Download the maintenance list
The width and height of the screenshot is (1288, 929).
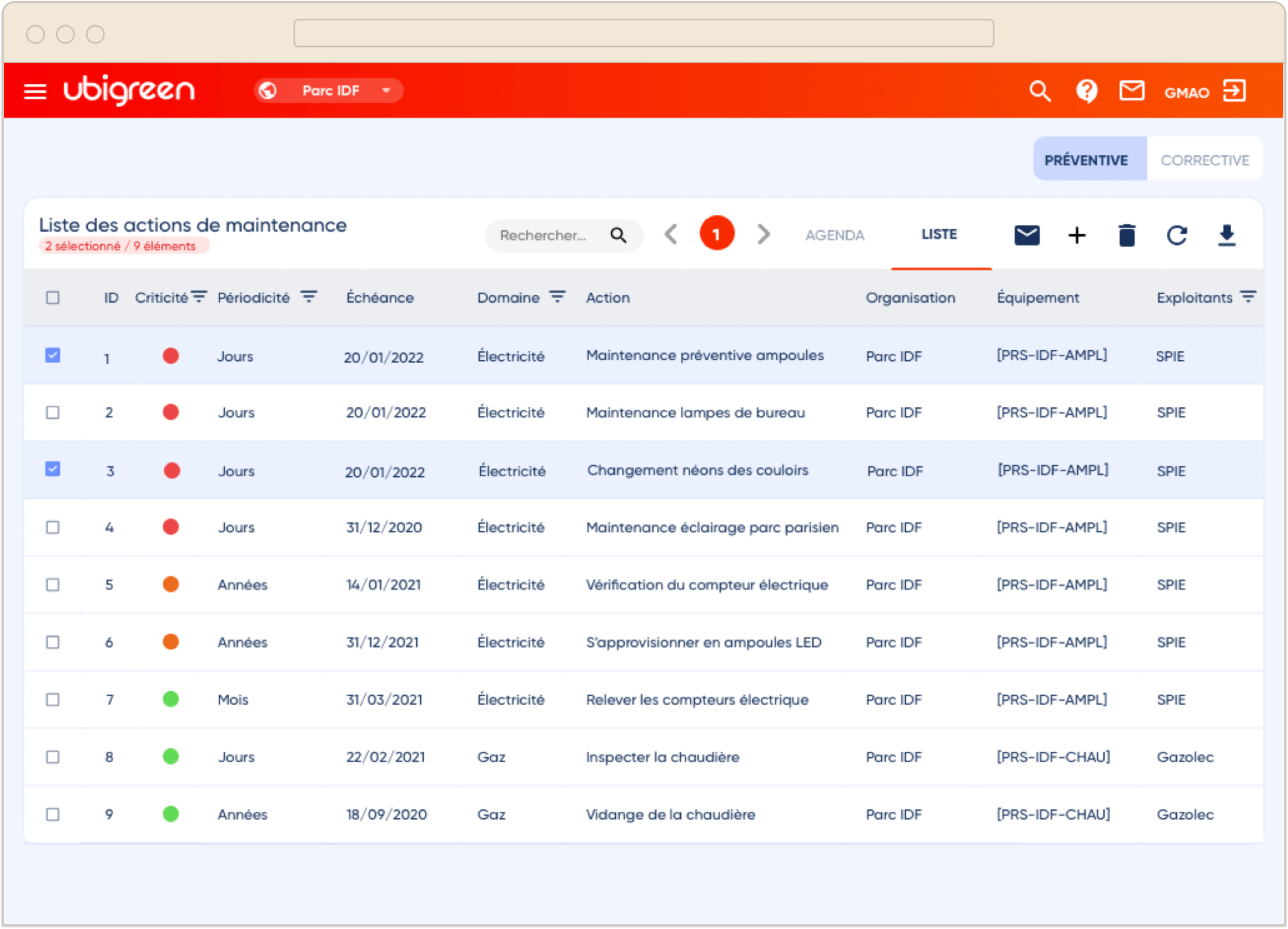pos(1227,235)
